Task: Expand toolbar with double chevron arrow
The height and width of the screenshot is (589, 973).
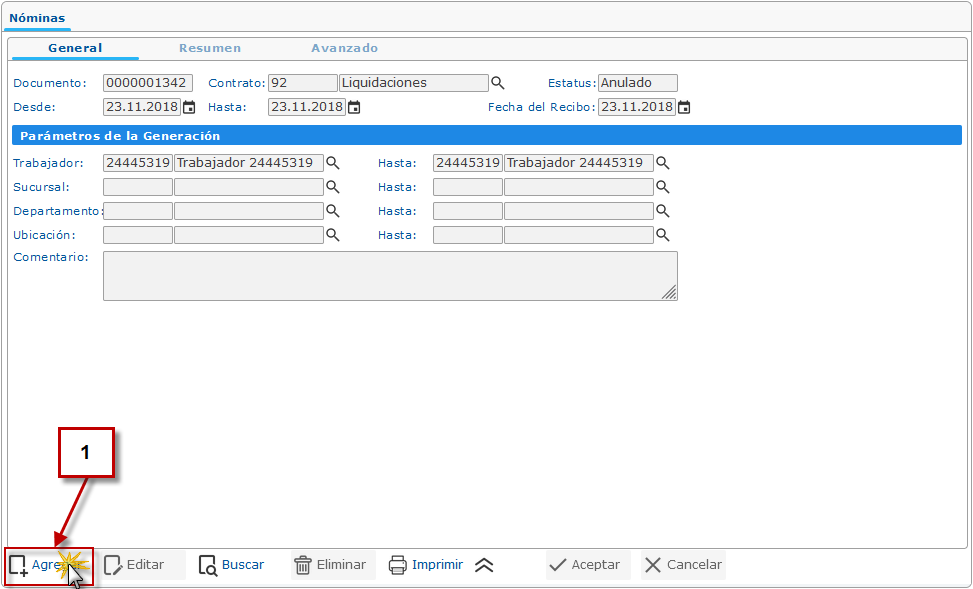Action: pos(484,565)
